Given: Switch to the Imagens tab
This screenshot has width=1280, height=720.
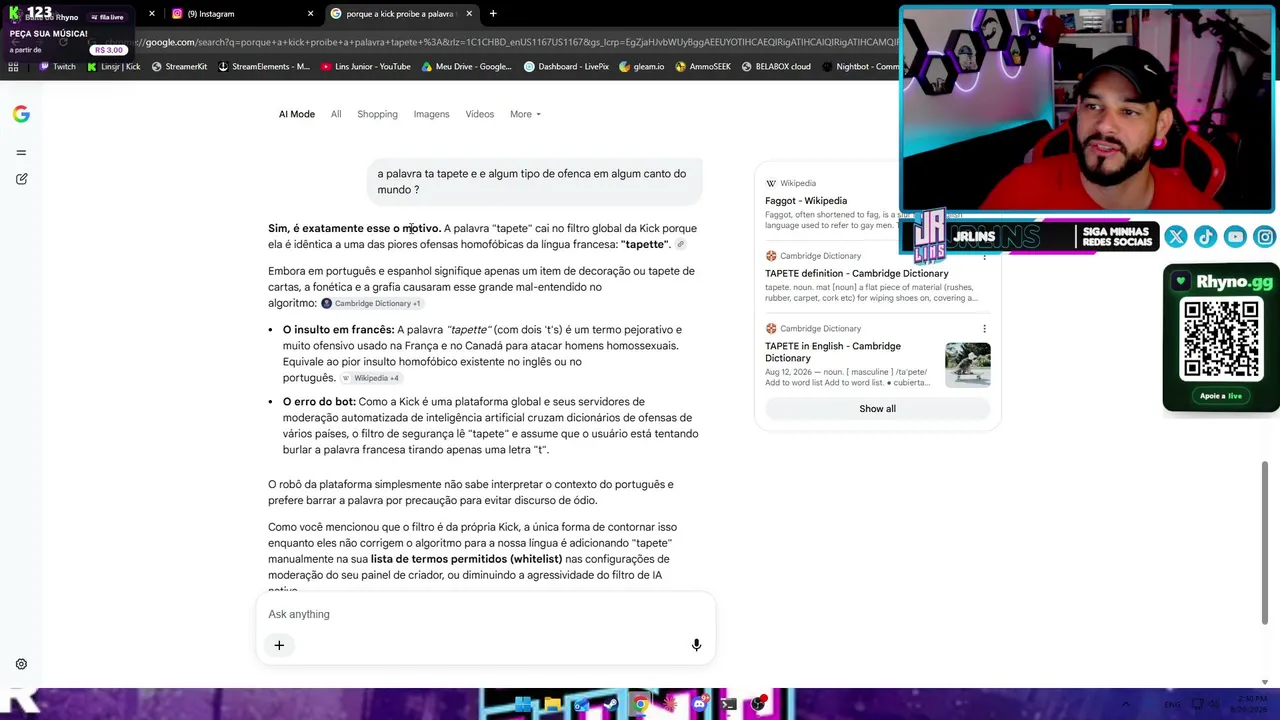Looking at the screenshot, I should (432, 114).
